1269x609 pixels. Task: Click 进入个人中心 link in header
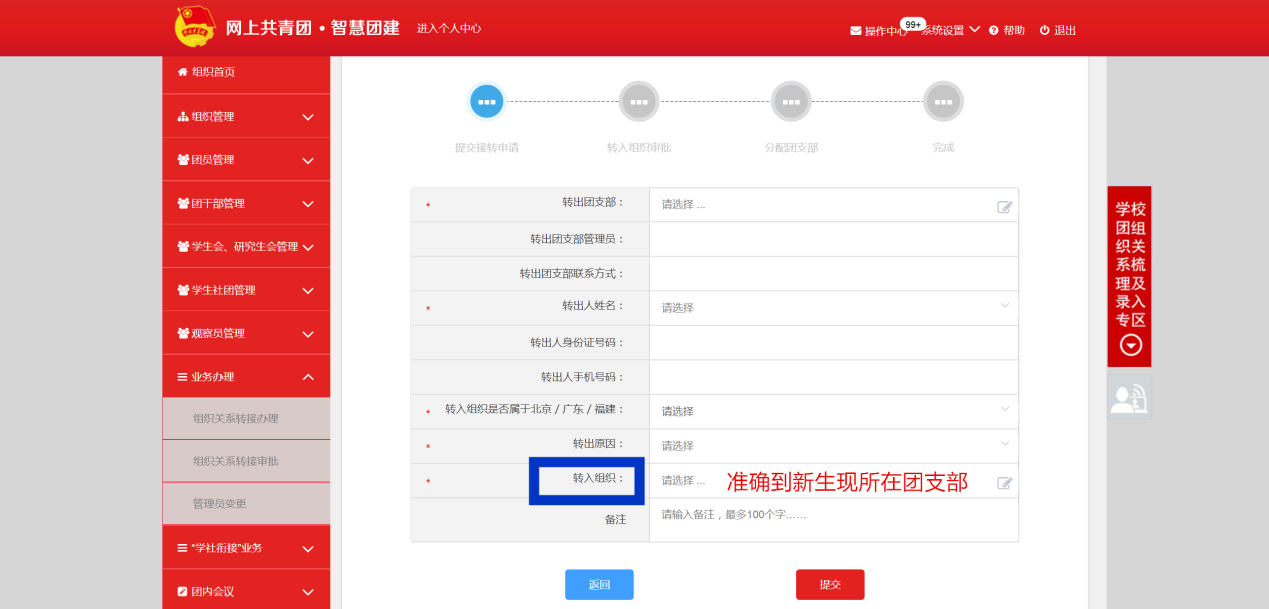pyautogui.click(x=449, y=28)
